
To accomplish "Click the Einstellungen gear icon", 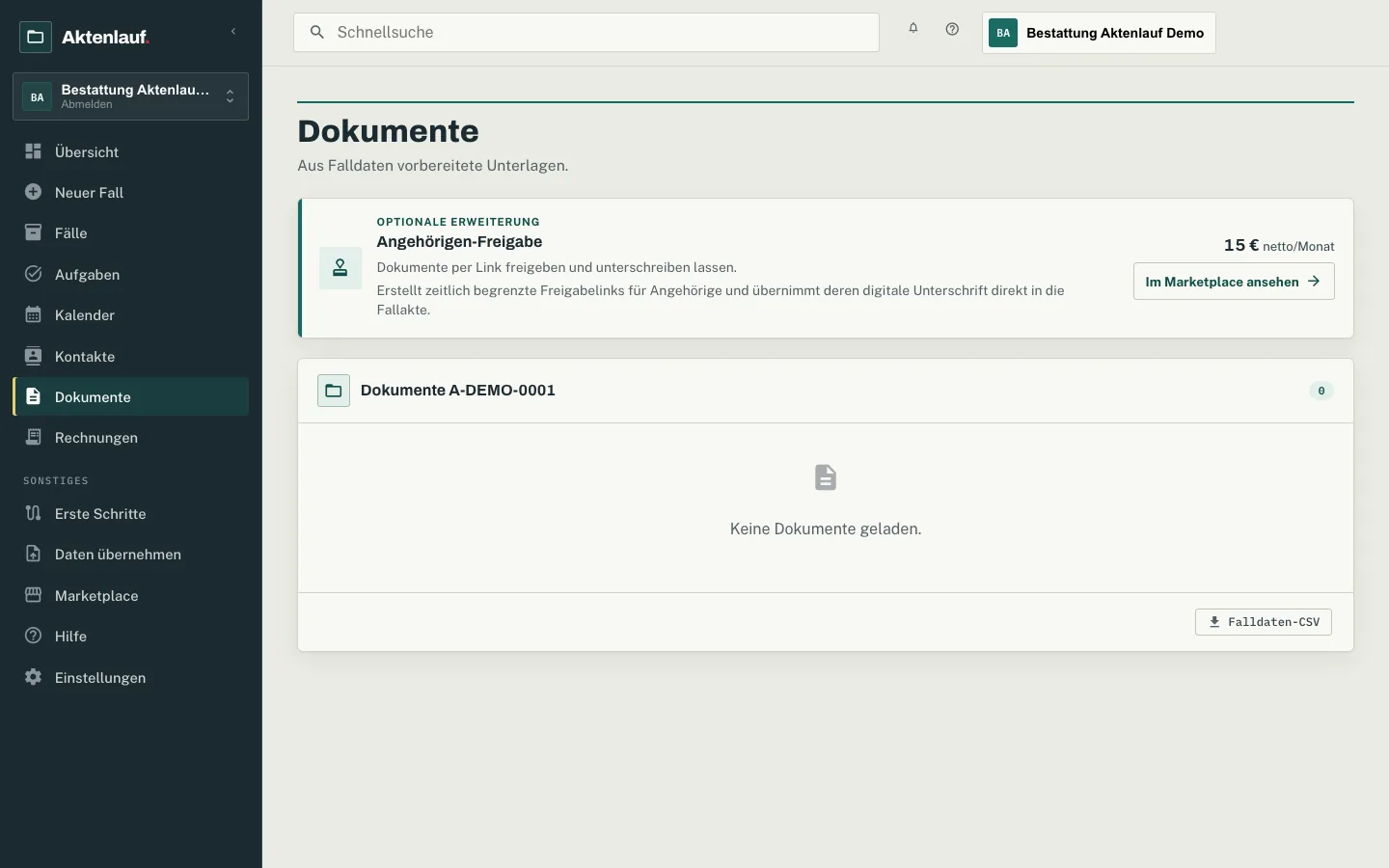I will click(x=33, y=677).
